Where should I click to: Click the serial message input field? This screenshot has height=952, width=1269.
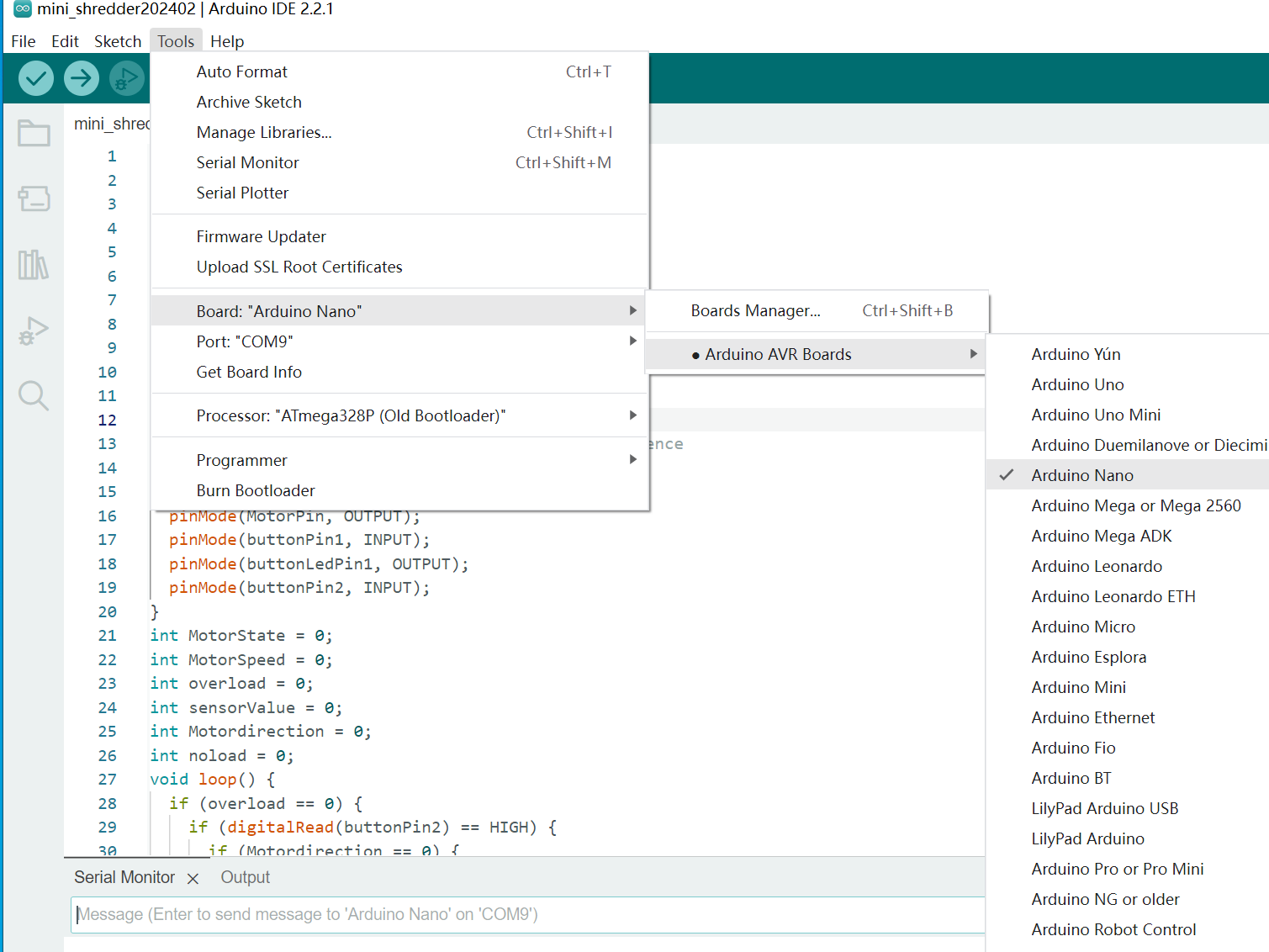click(x=526, y=914)
